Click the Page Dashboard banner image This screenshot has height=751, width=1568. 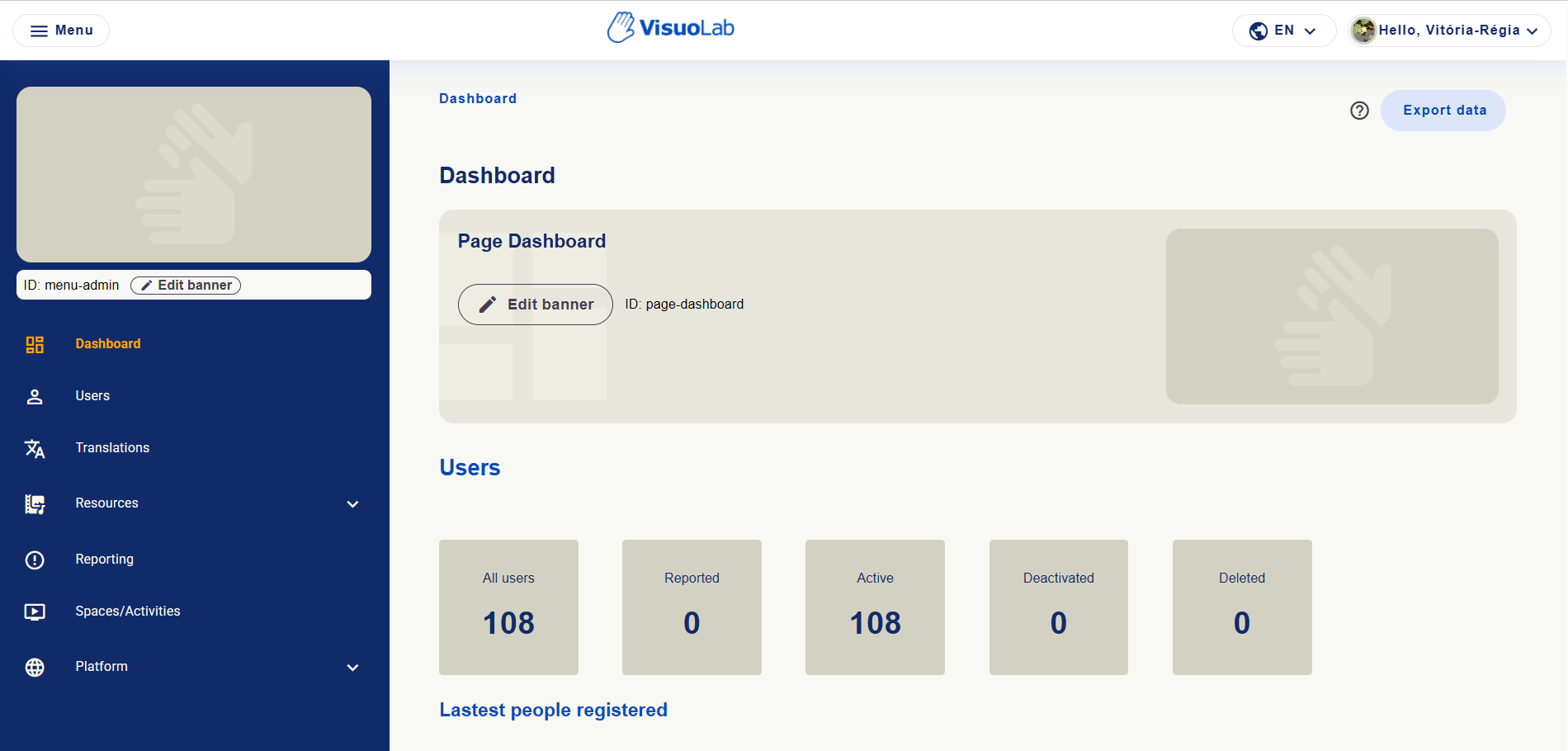1332,316
